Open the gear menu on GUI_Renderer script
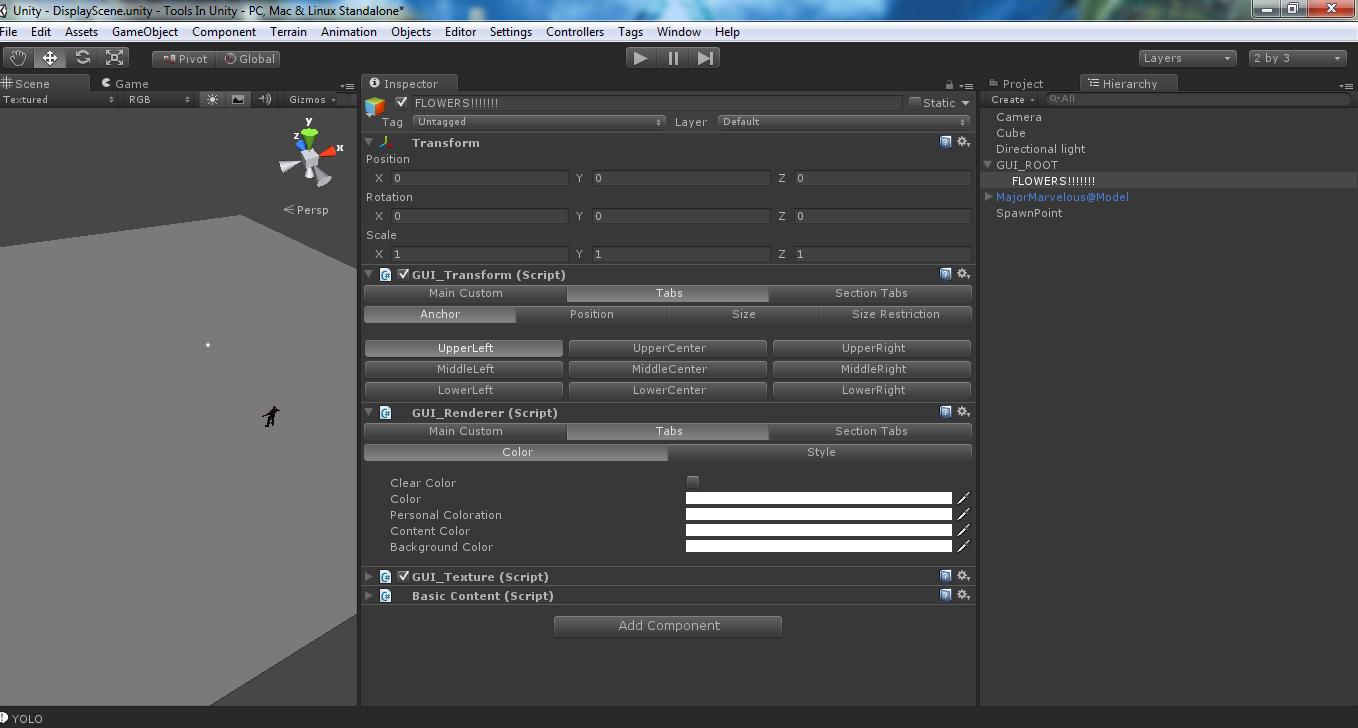The image size is (1358, 728). click(x=963, y=411)
